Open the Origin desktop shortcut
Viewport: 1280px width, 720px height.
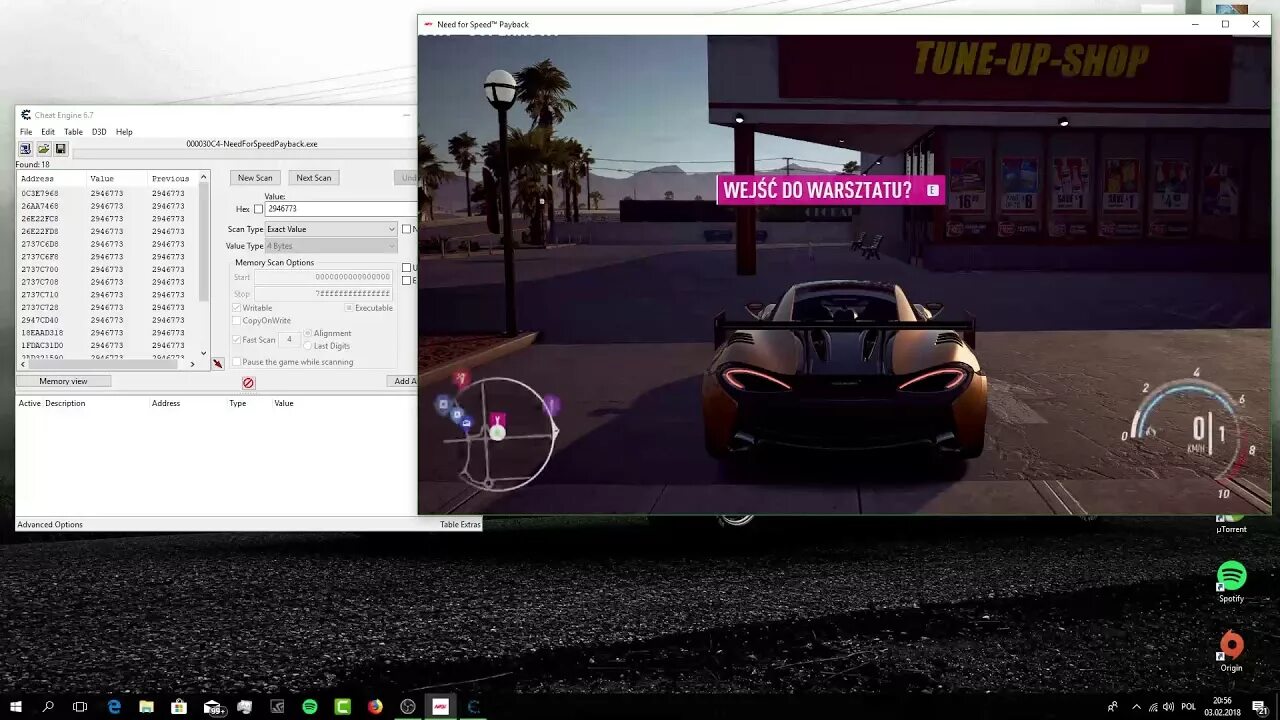pyautogui.click(x=1231, y=651)
